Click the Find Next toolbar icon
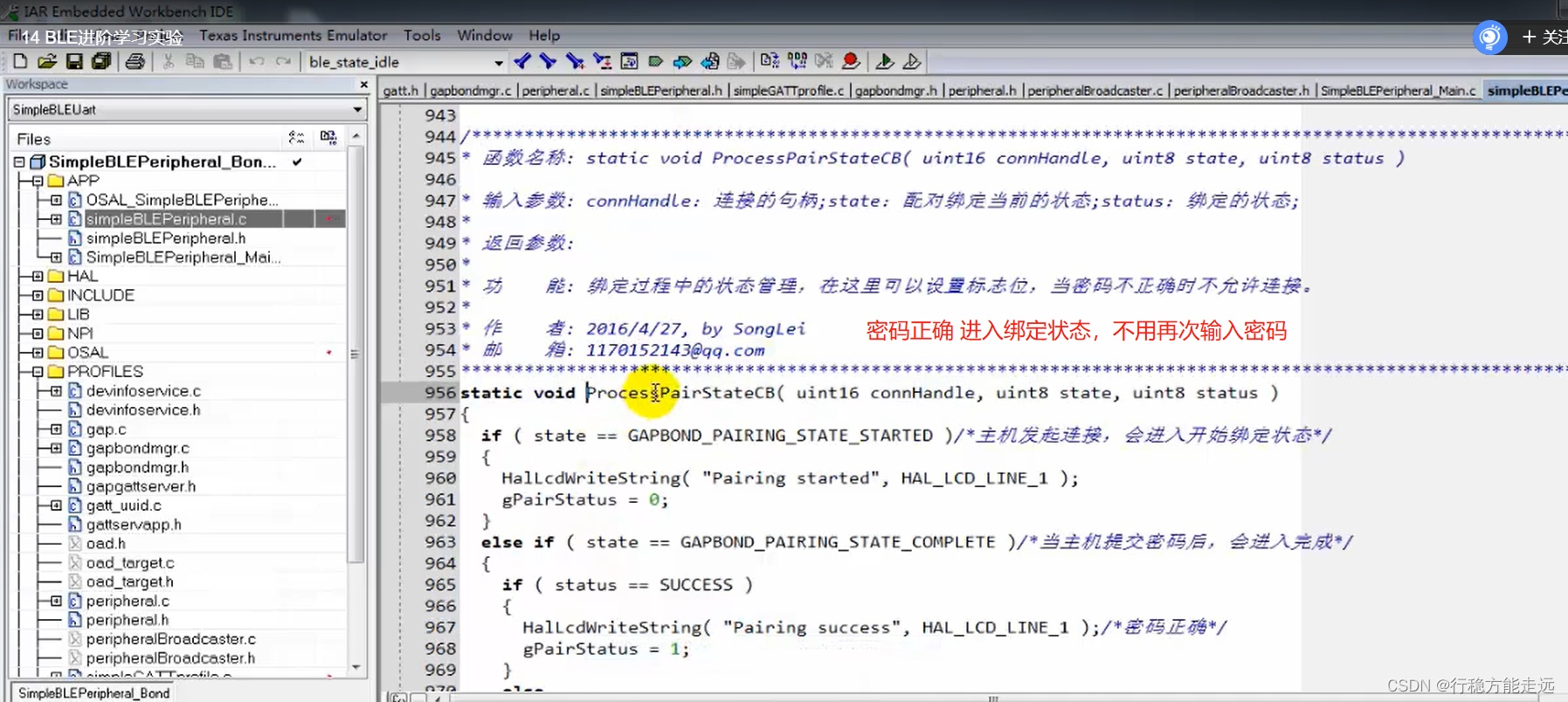 click(x=548, y=61)
